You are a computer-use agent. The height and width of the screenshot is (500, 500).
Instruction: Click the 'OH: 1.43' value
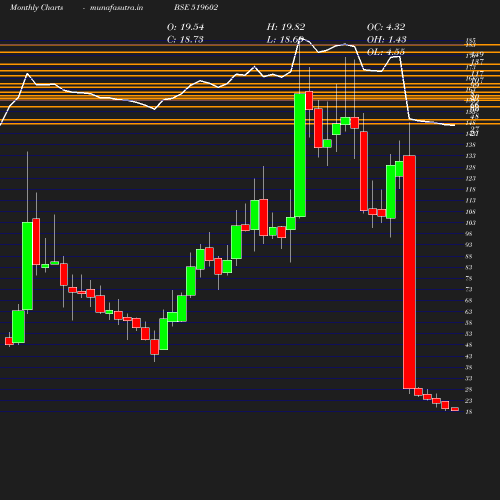[x=386, y=40]
